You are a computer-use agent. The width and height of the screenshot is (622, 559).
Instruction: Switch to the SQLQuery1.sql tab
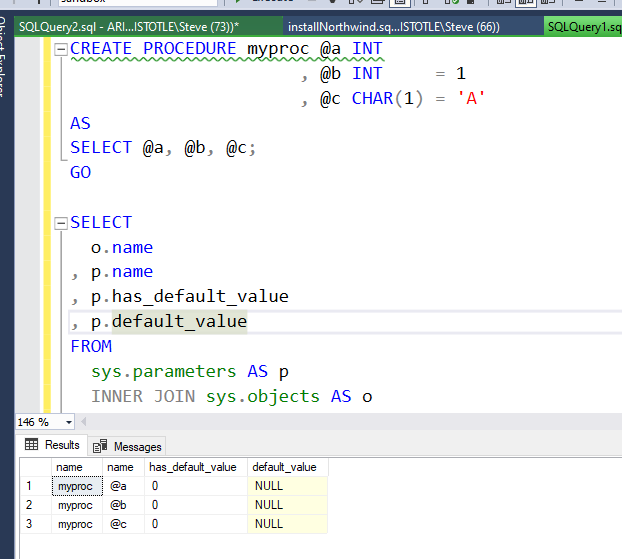tap(584, 27)
